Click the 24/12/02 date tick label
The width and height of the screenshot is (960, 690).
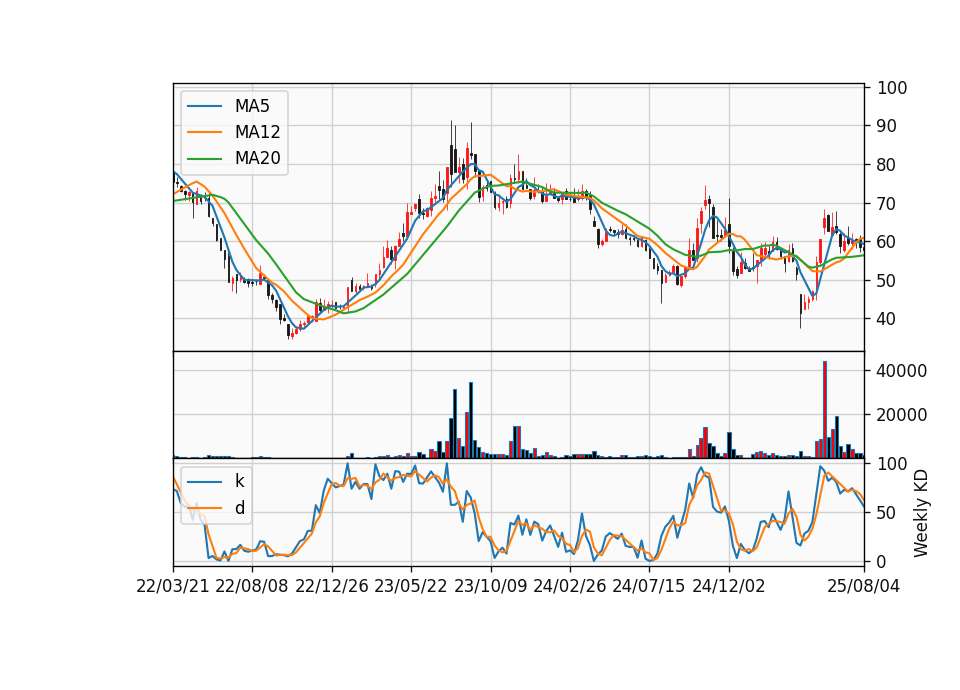729,586
